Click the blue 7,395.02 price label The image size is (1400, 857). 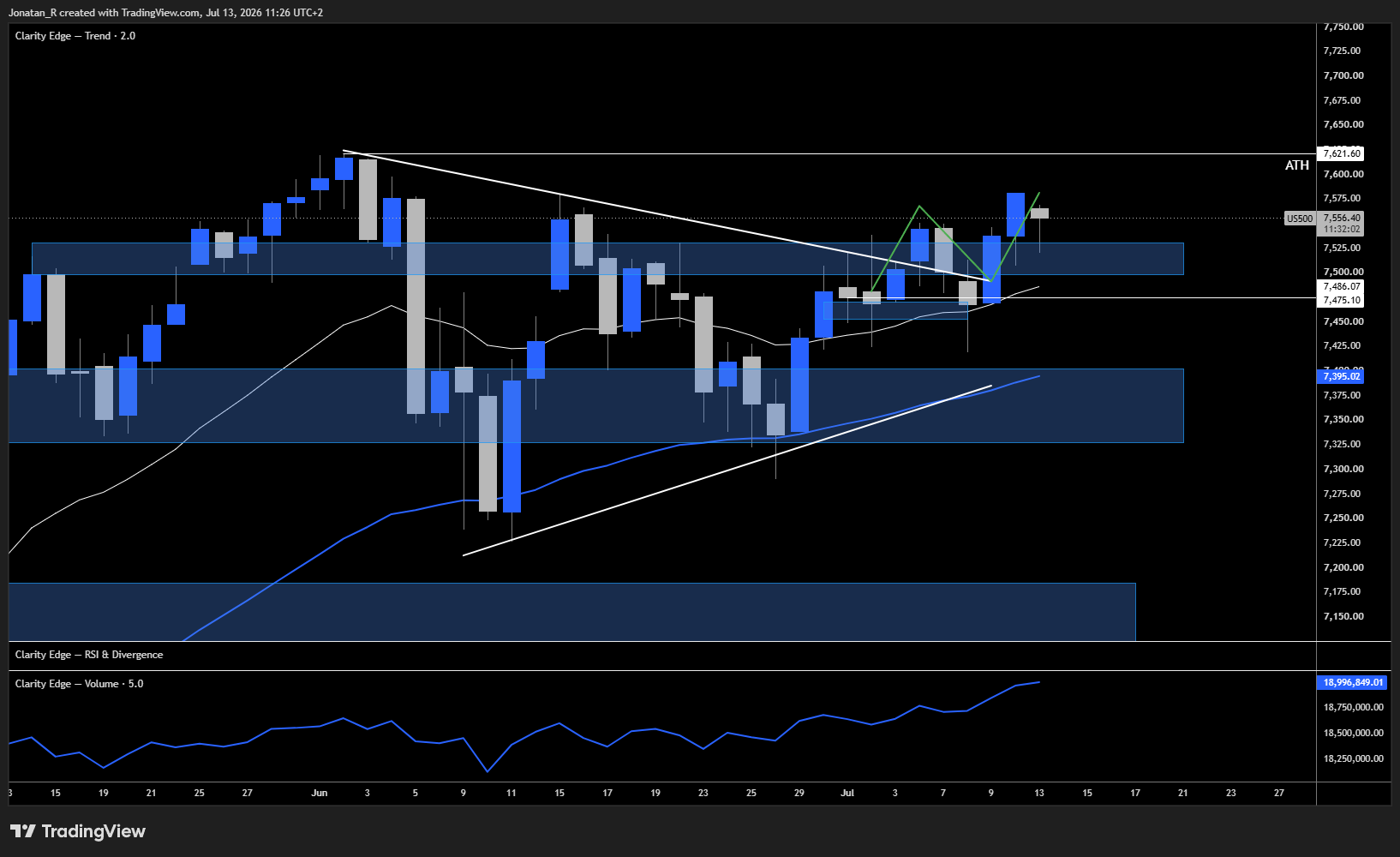(x=1342, y=376)
